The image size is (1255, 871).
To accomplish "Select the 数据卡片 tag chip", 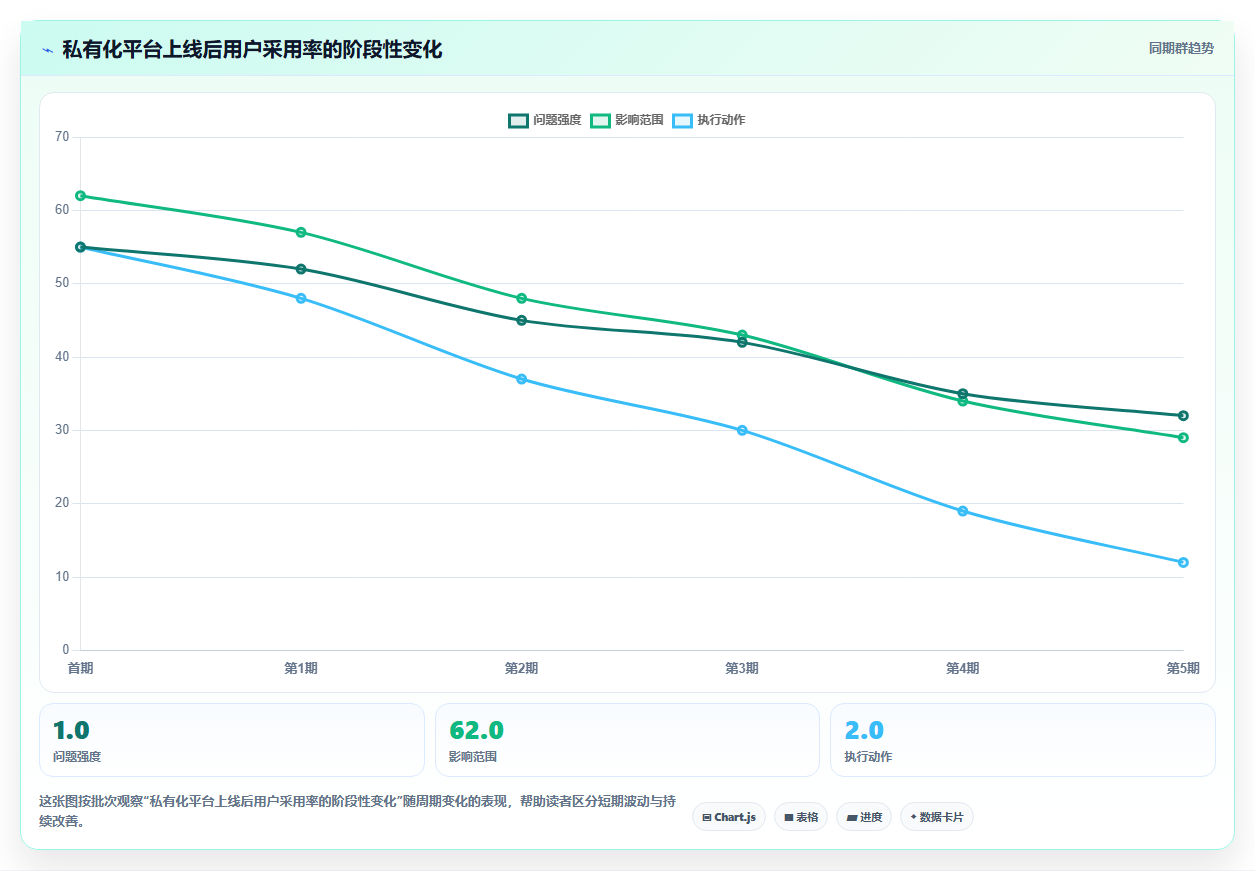I will [937, 817].
